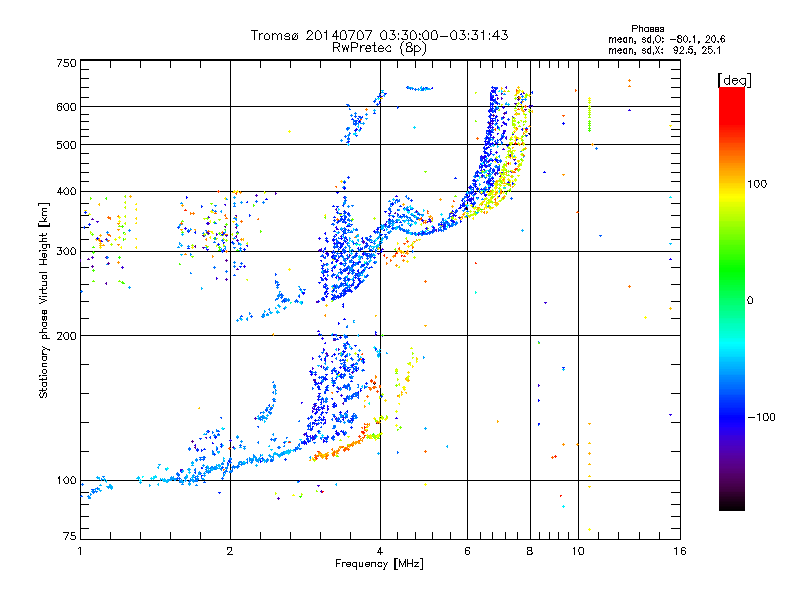The height and width of the screenshot is (600, 800).
Task: Click the "mean, sd,X: 92.5, 25.1" line
Action: point(664,51)
